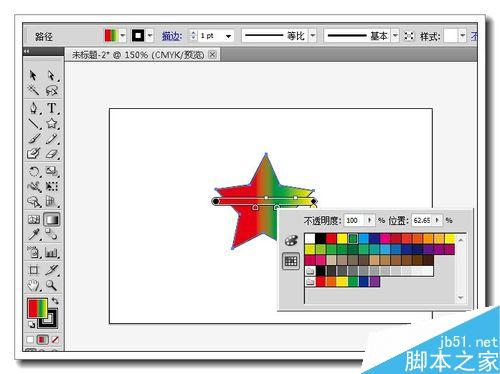
Task: Adjust stroke weight with stepper arrows
Action: [193, 36]
